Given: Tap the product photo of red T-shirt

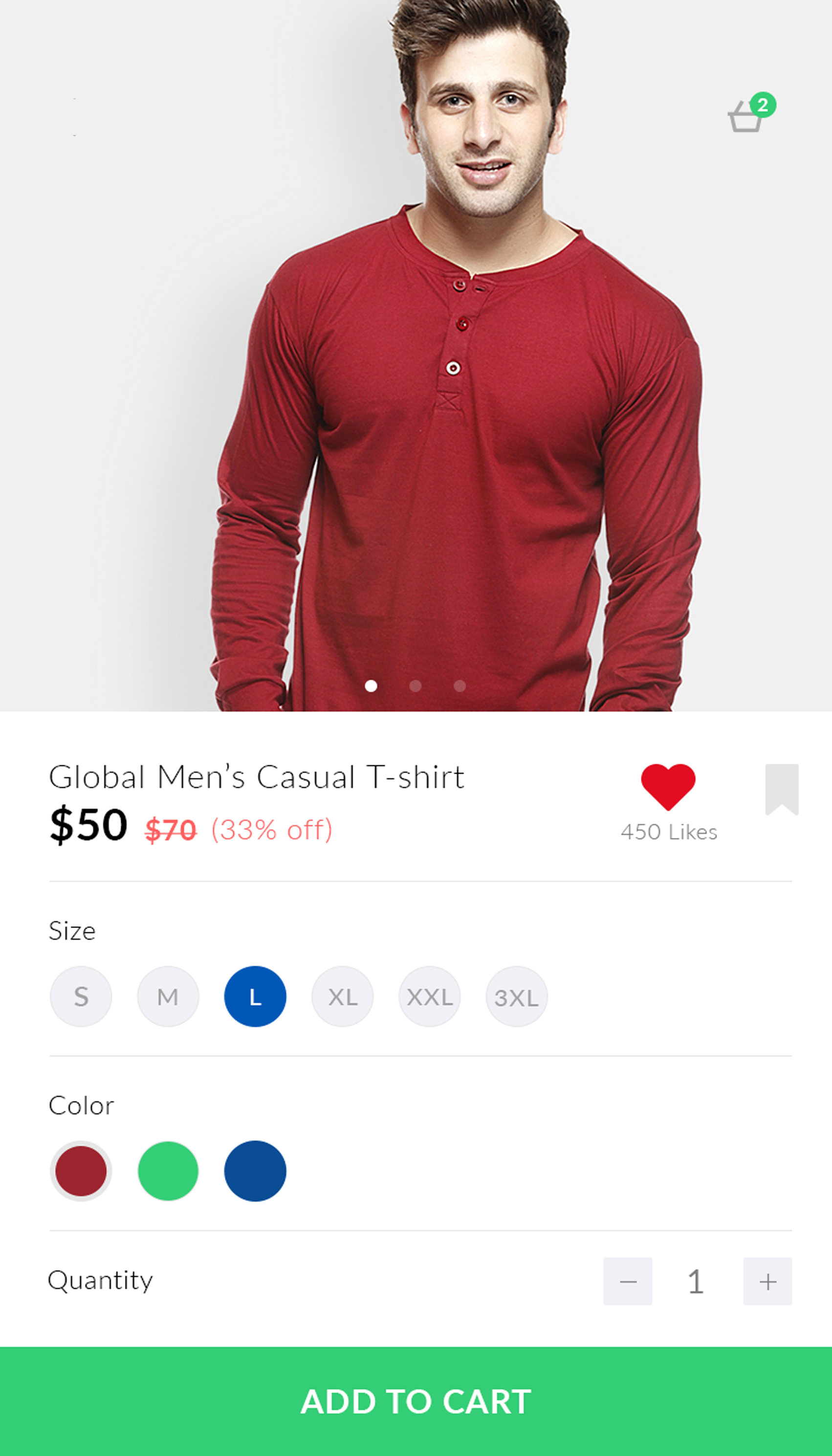Looking at the screenshot, I should 416,355.
